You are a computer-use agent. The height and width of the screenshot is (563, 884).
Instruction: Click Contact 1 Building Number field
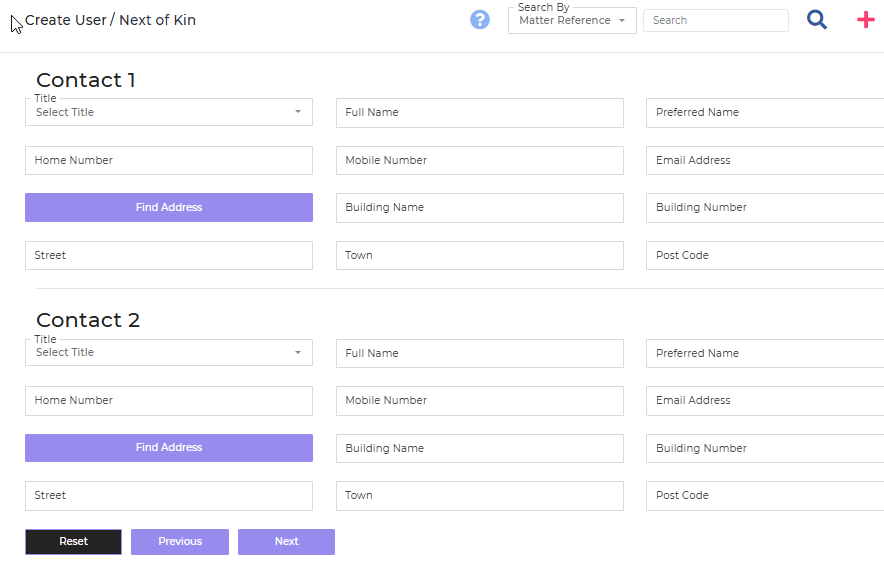click(x=765, y=208)
